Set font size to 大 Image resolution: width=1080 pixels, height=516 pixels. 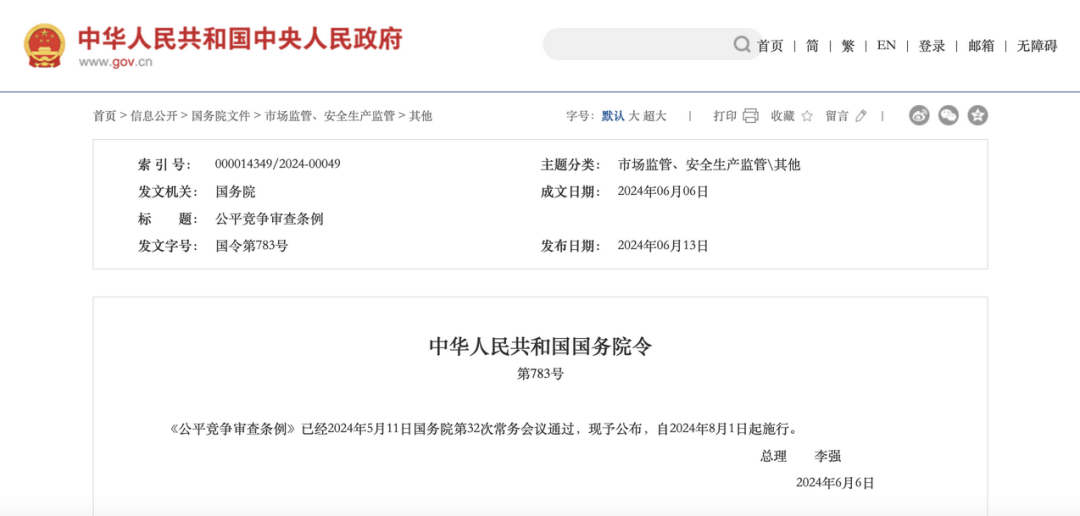point(634,116)
